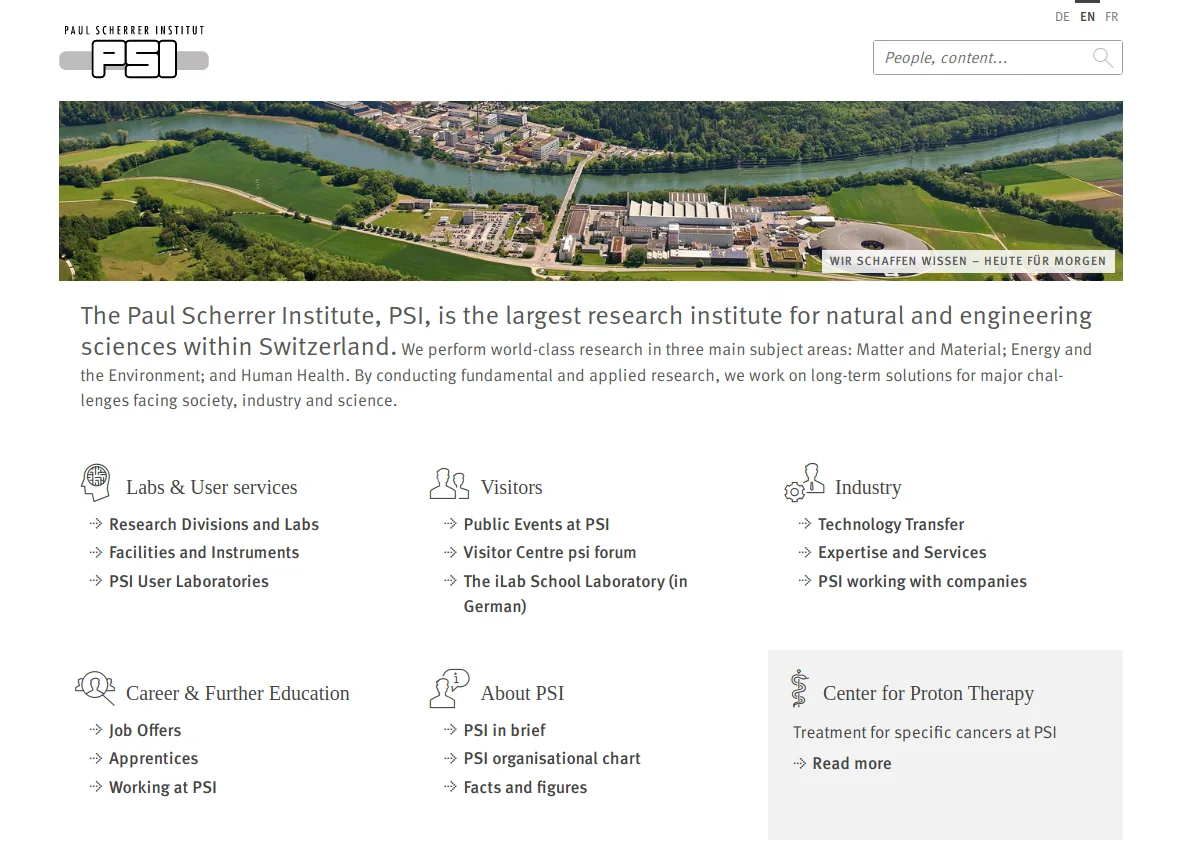Focus the People, content search field
This screenshot has width=1182, height=855.
[997, 58]
